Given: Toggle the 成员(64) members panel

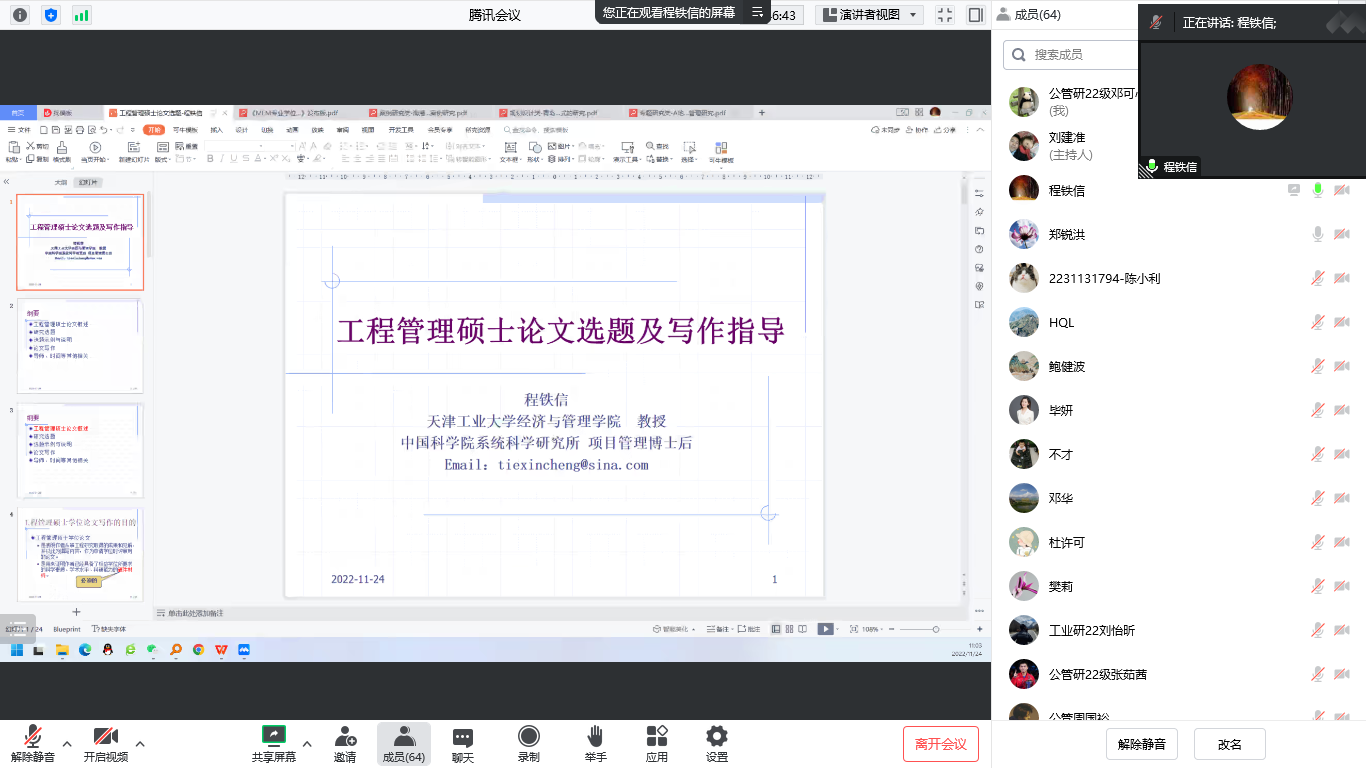Looking at the screenshot, I should (404, 744).
